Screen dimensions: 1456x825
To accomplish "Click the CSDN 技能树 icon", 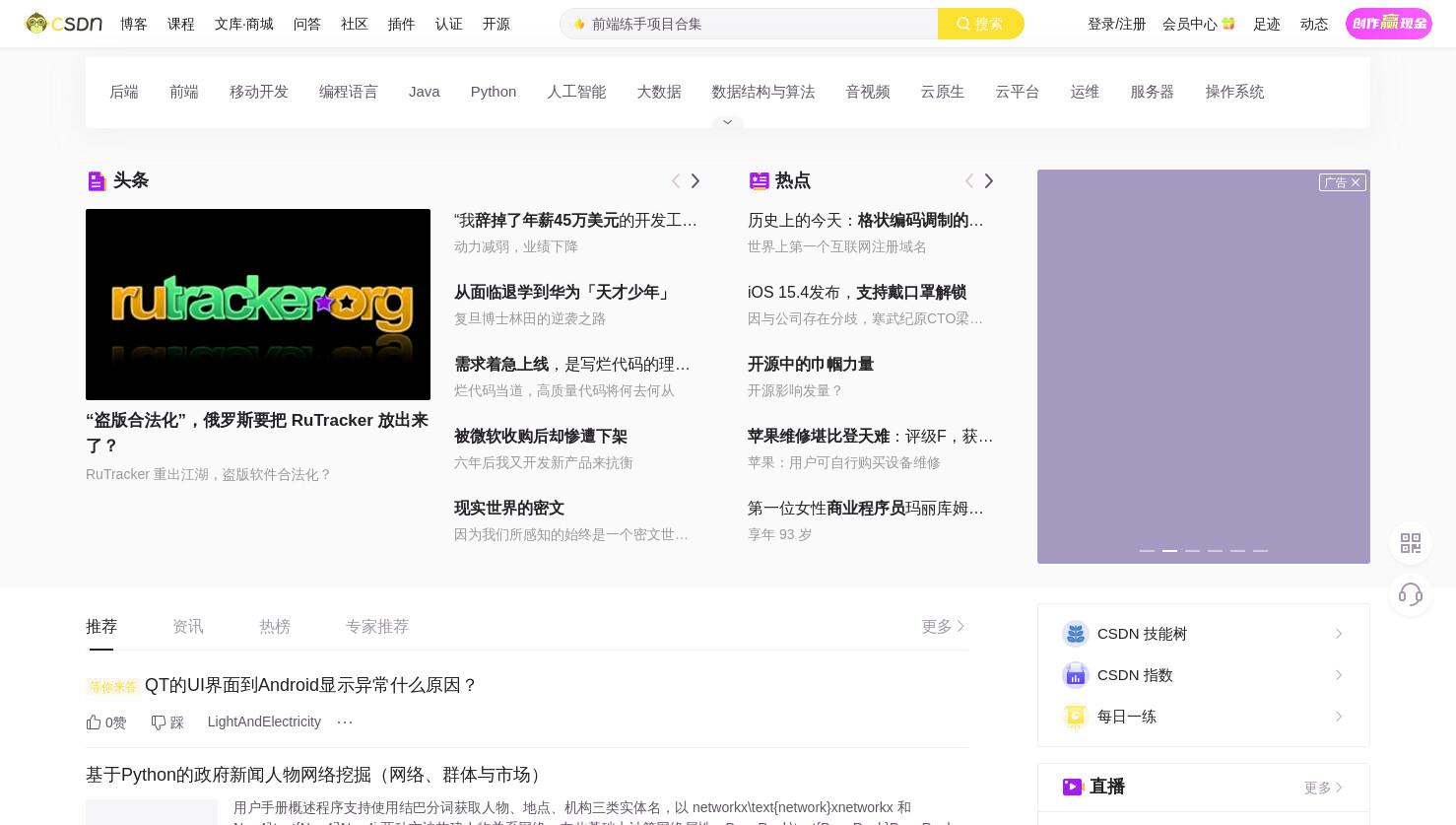I will [x=1075, y=634].
